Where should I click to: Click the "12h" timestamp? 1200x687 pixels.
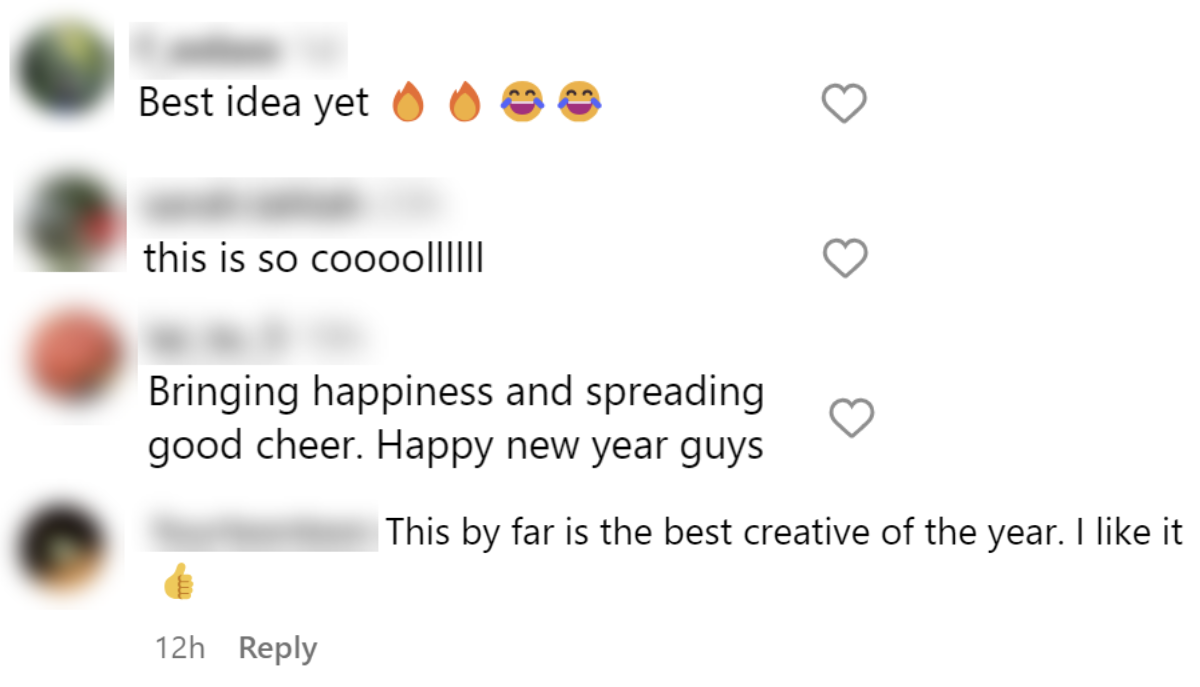180,648
